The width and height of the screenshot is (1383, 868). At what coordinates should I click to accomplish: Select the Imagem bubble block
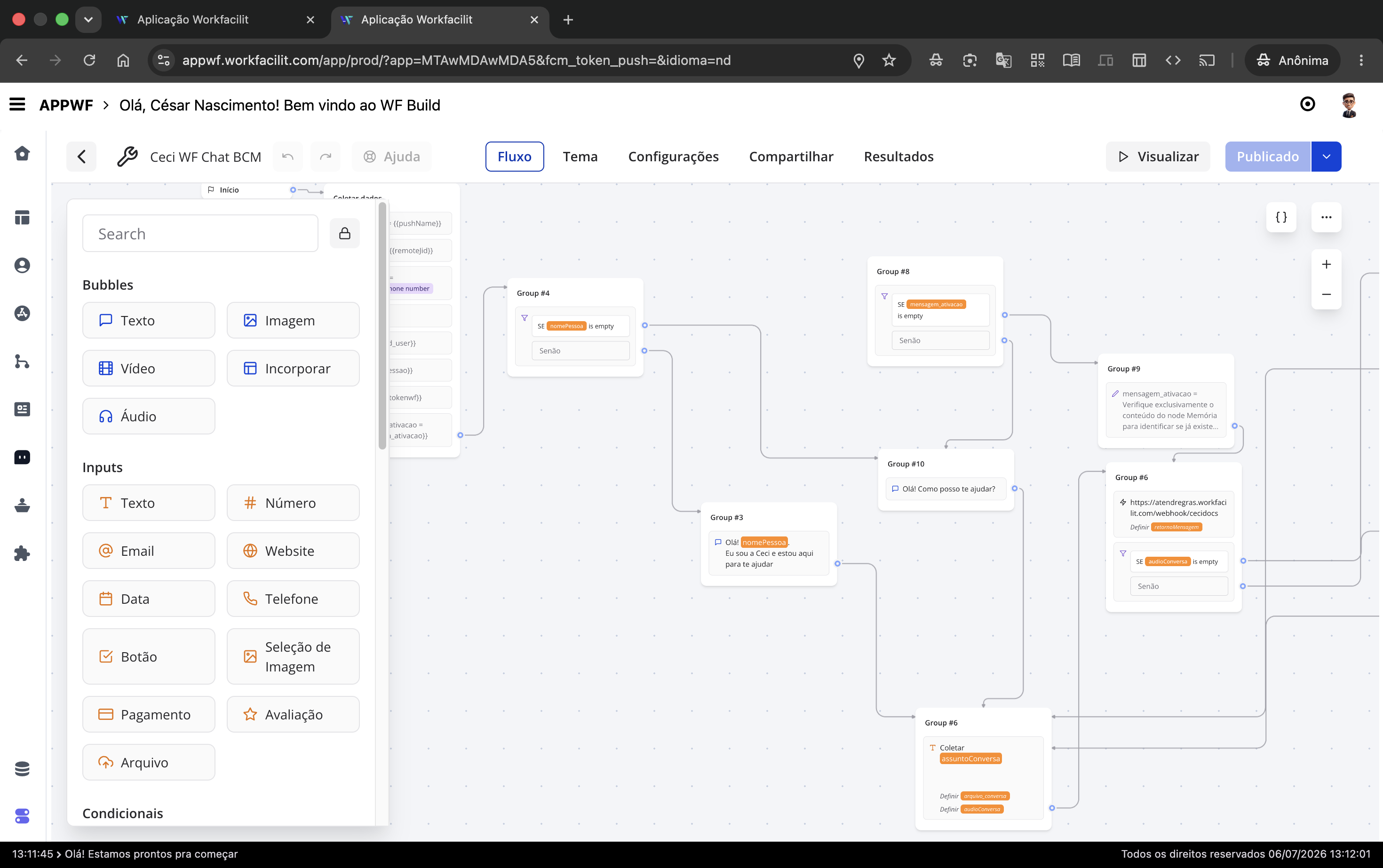click(x=293, y=320)
